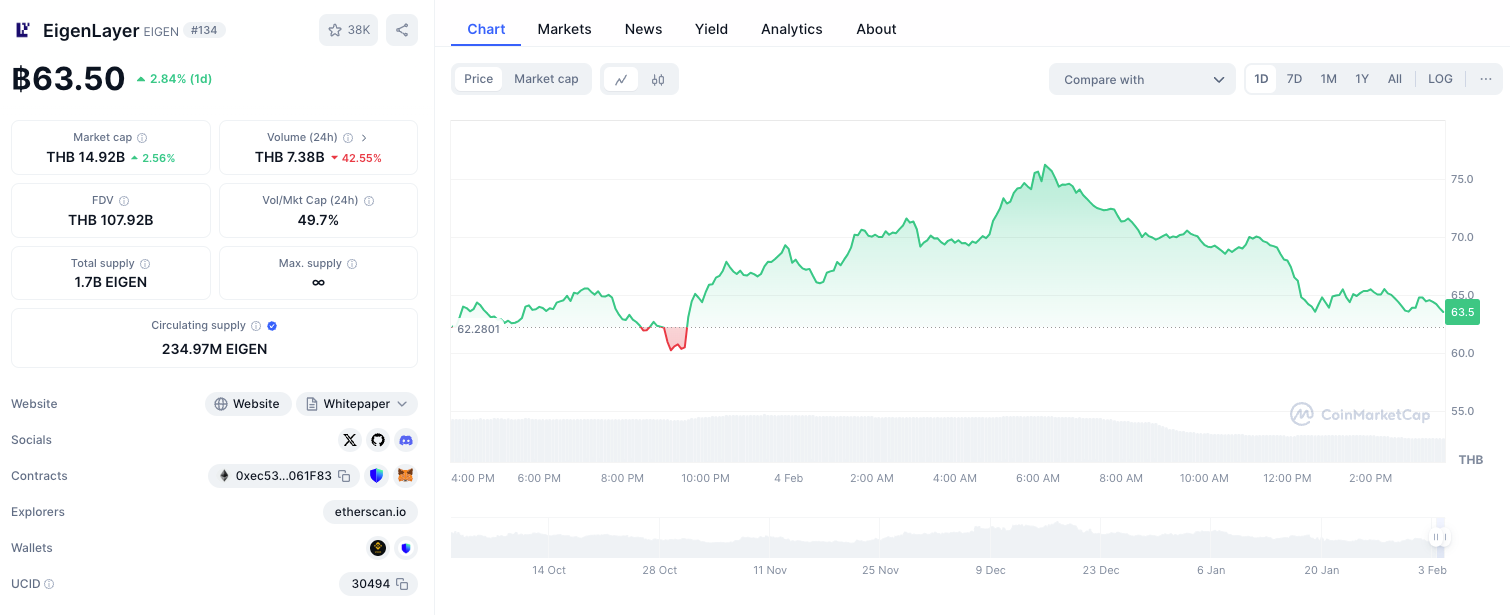The image size is (1510, 615).
Task: Click the Website button
Action: [x=248, y=404]
